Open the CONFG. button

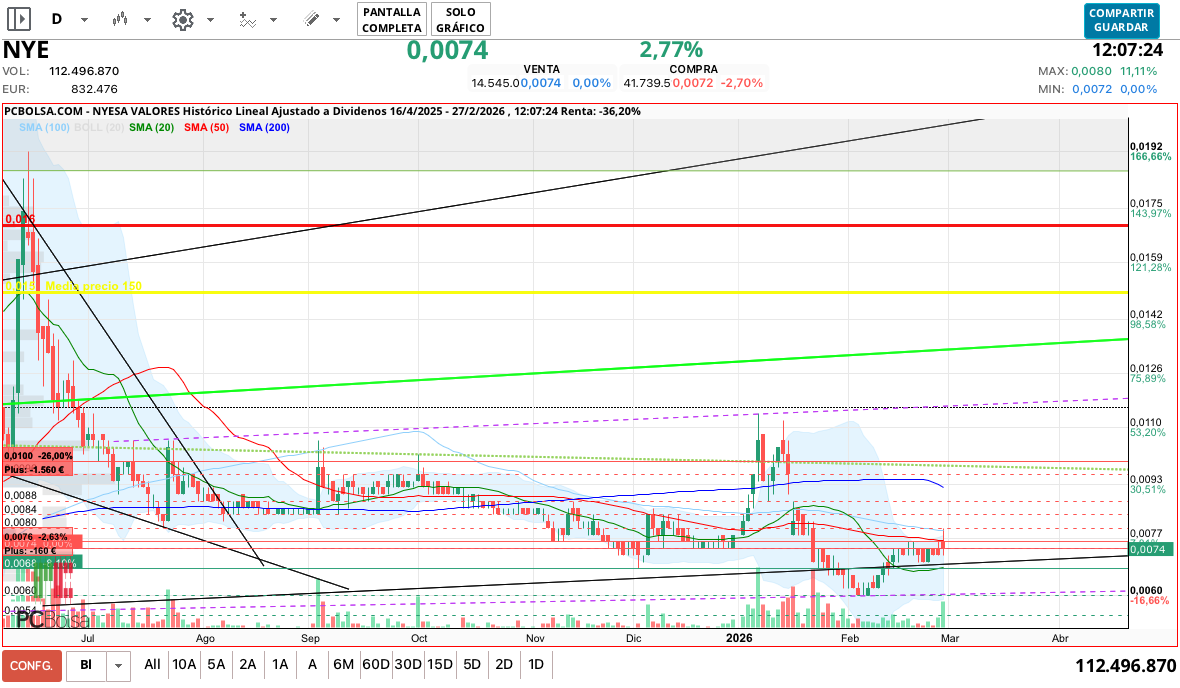(32, 665)
